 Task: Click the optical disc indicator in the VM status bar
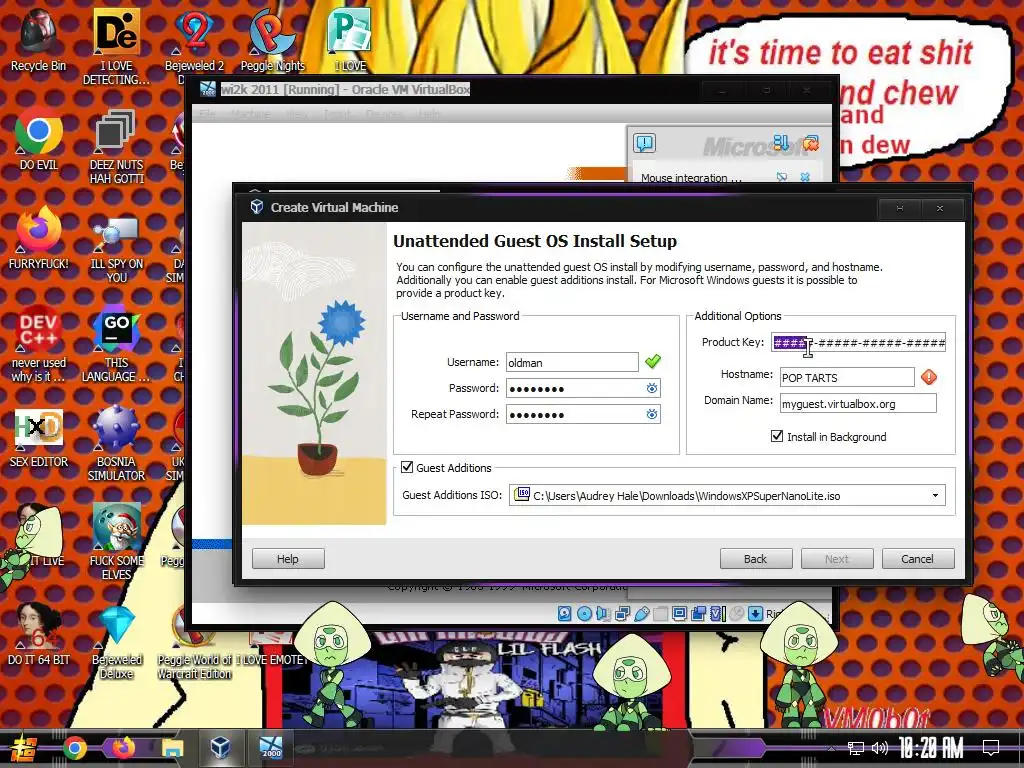pyautogui.click(x=584, y=613)
